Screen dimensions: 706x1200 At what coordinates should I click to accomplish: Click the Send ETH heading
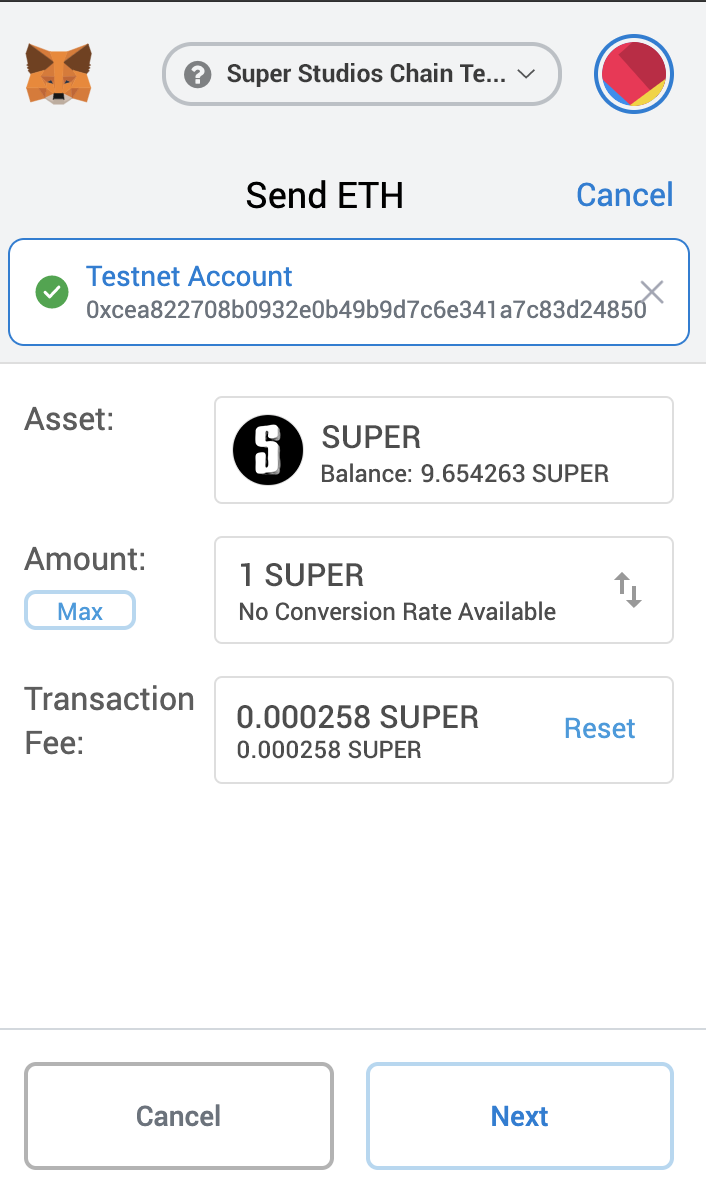pyautogui.click(x=324, y=195)
